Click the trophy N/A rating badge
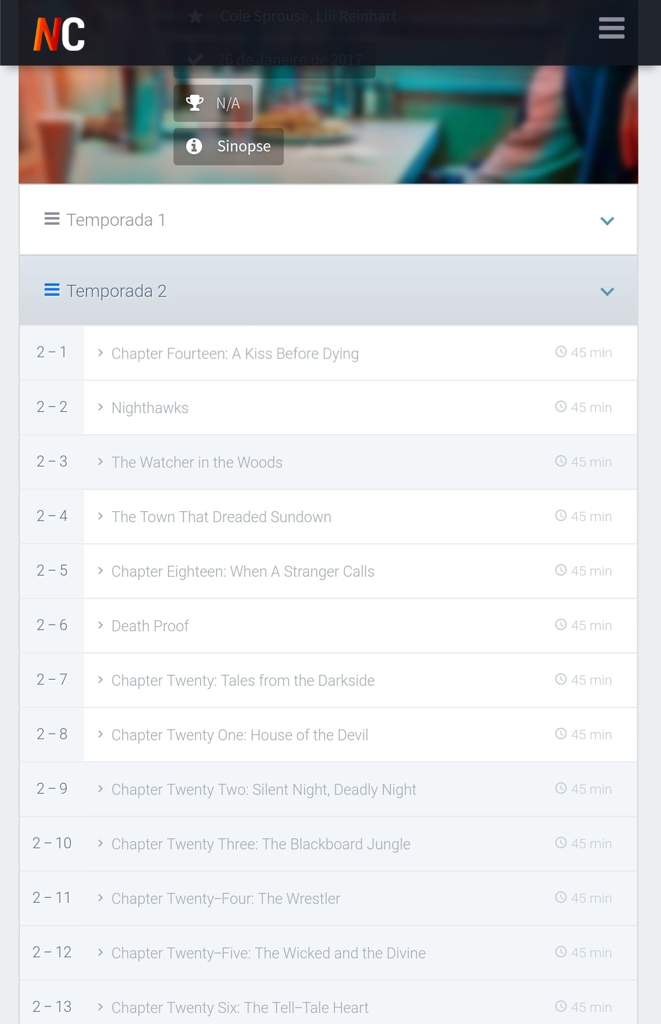 tap(213, 103)
